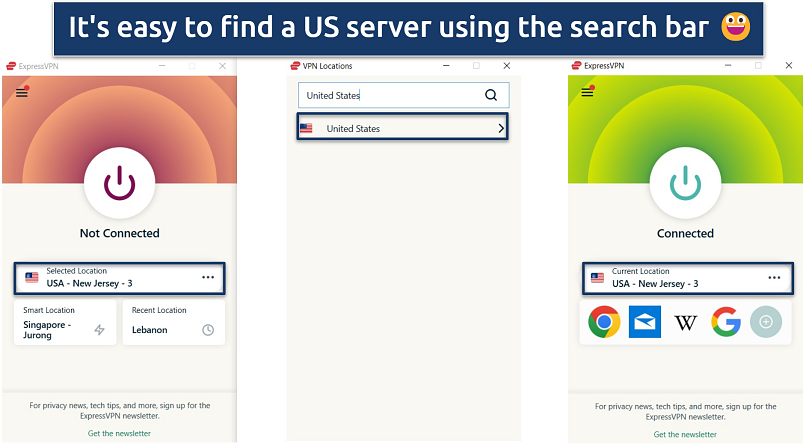Screen dimensions: 806x447
Task: Open the hamburger menu in the Not Connected window
Action: pos(22,93)
